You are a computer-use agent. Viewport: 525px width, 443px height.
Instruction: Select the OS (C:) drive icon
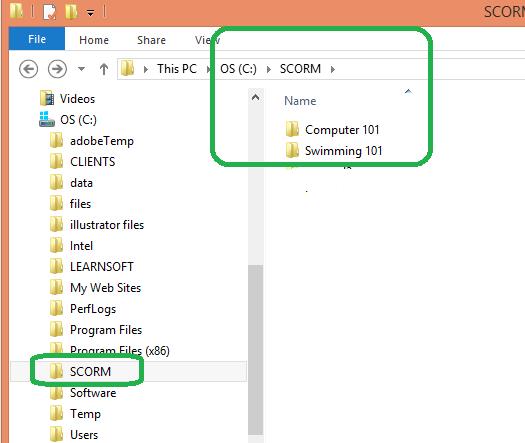point(47,120)
